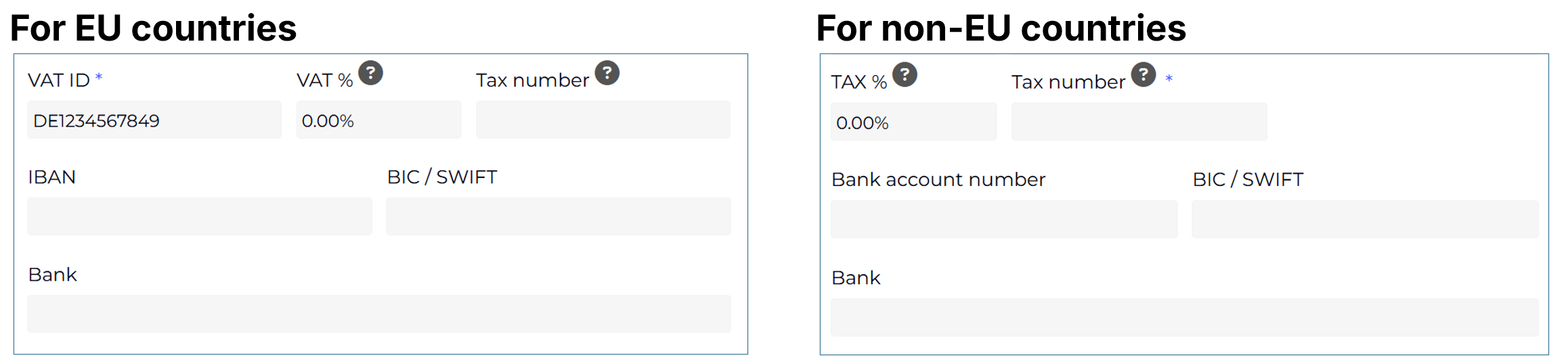1568x364 pixels.
Task: Click the For non-EU countries heading
Action: pyautogui.click(x=1001, y=28)
